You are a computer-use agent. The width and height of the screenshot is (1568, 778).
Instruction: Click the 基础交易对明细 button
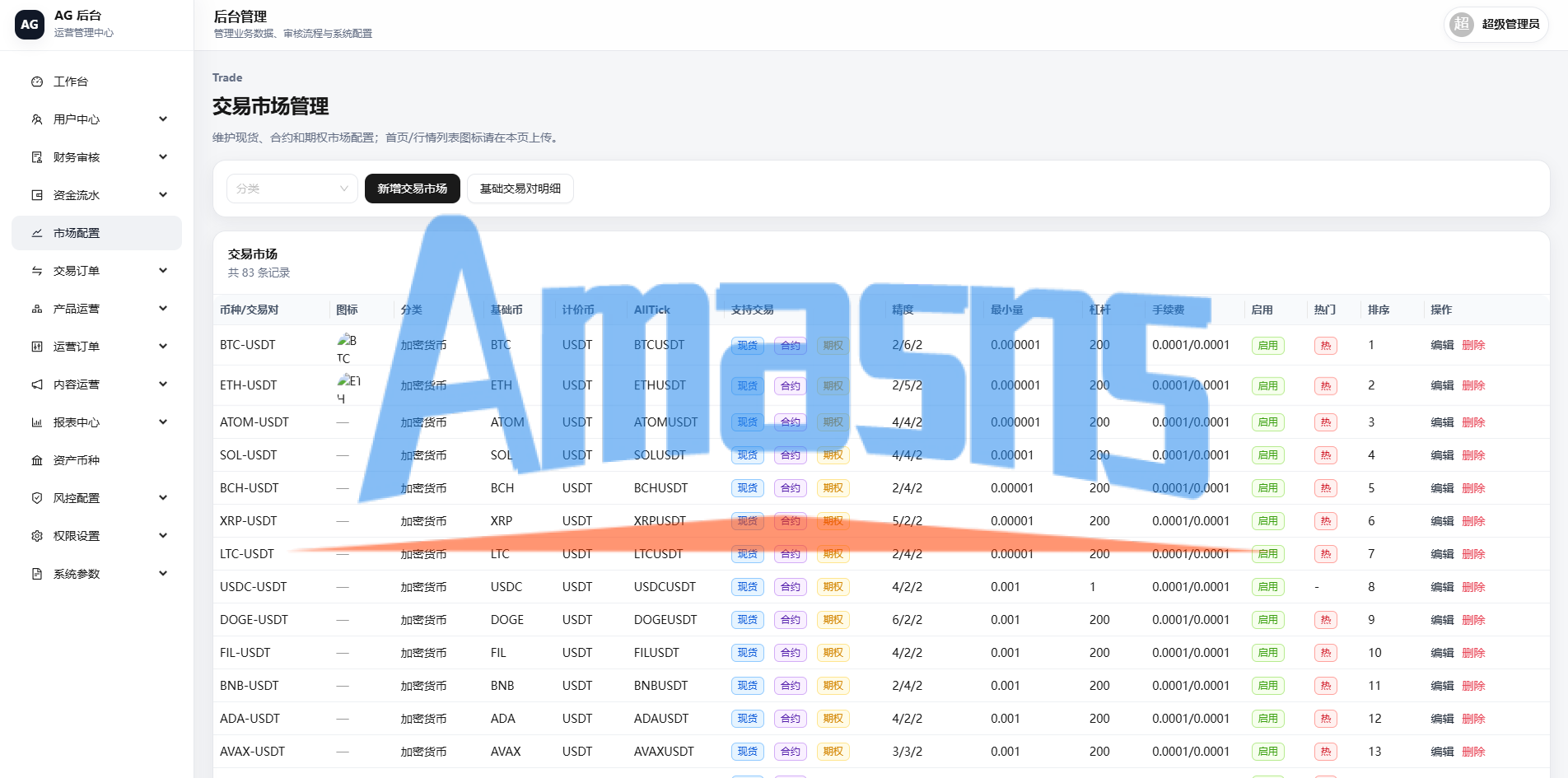520,189
